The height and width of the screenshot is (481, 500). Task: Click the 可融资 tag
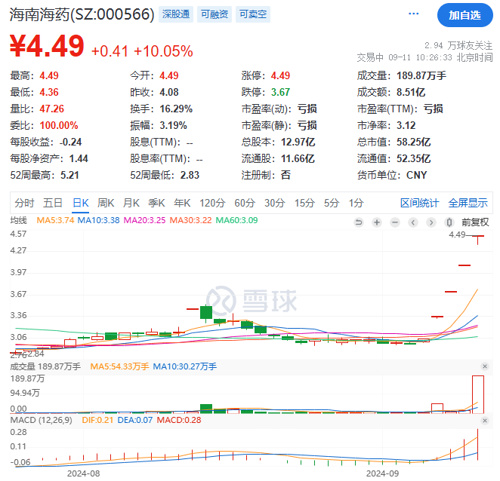coord(214,14)
